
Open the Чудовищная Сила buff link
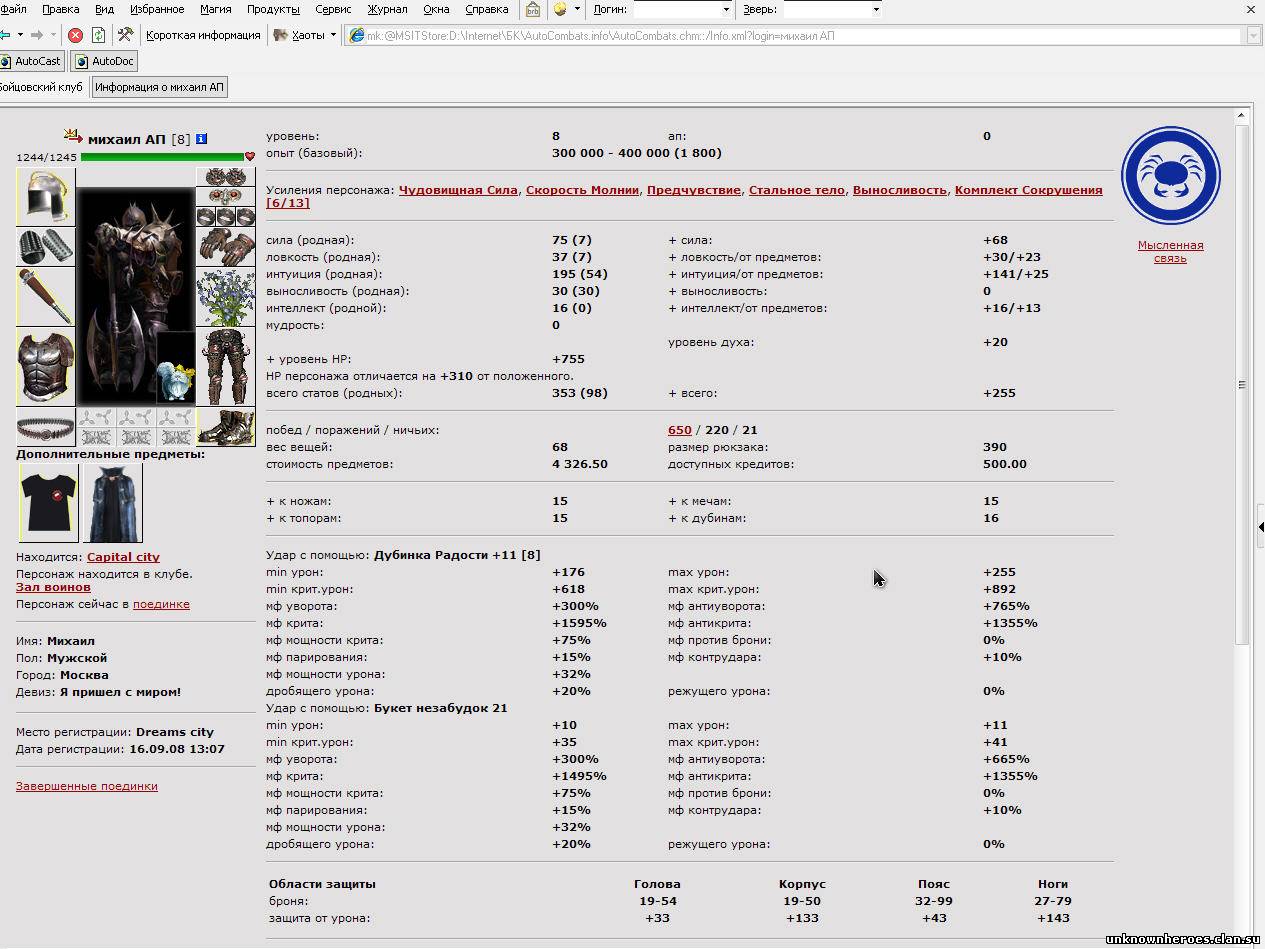(458, 190)
